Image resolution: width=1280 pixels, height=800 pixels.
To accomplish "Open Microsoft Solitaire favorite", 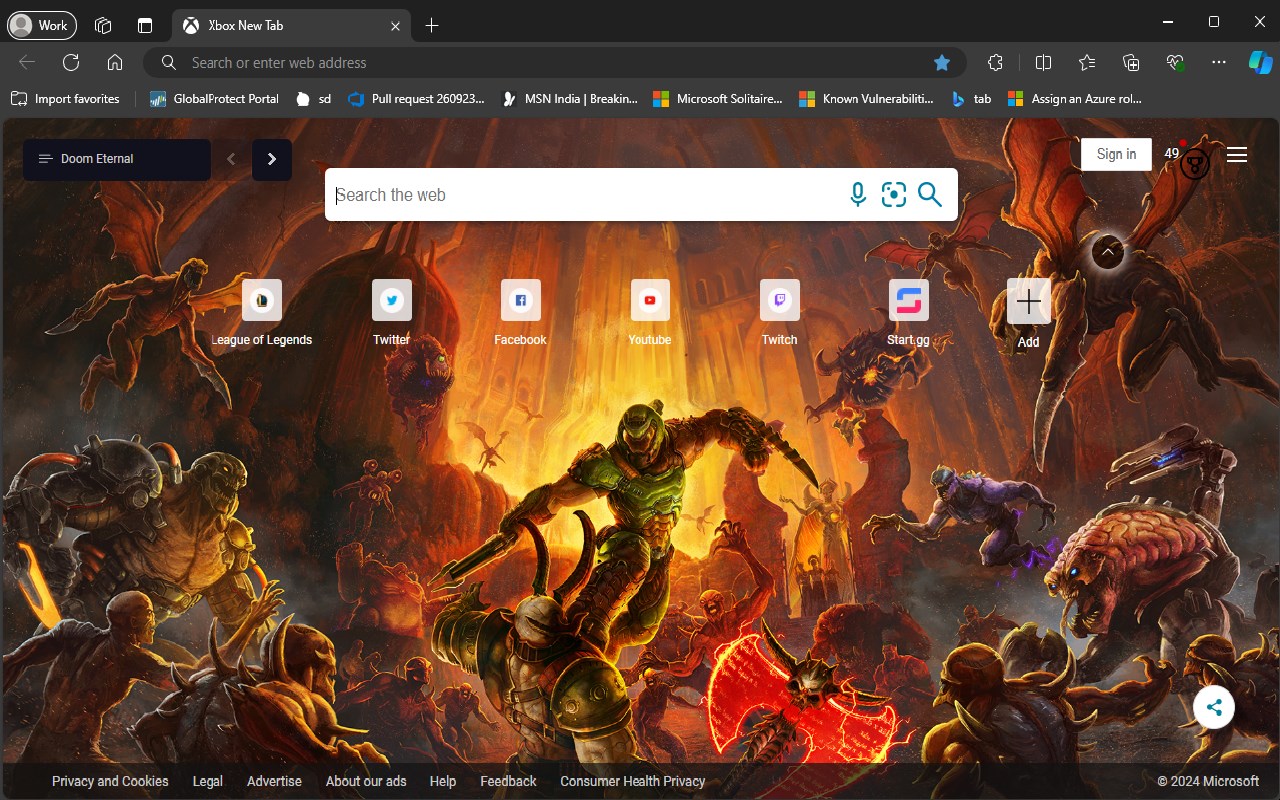I will point(718,99).
